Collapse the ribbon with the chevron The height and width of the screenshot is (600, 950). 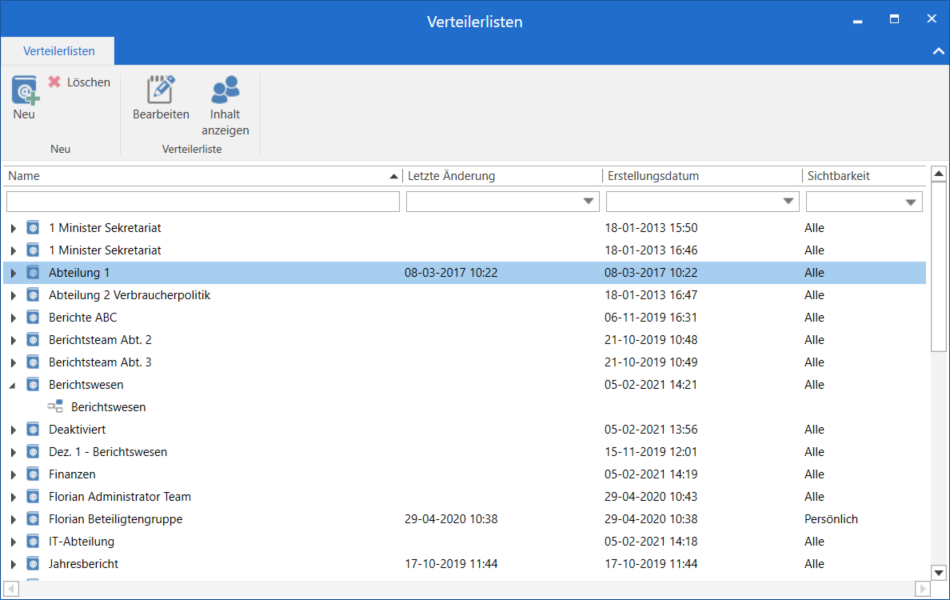[x=937, y=51]
